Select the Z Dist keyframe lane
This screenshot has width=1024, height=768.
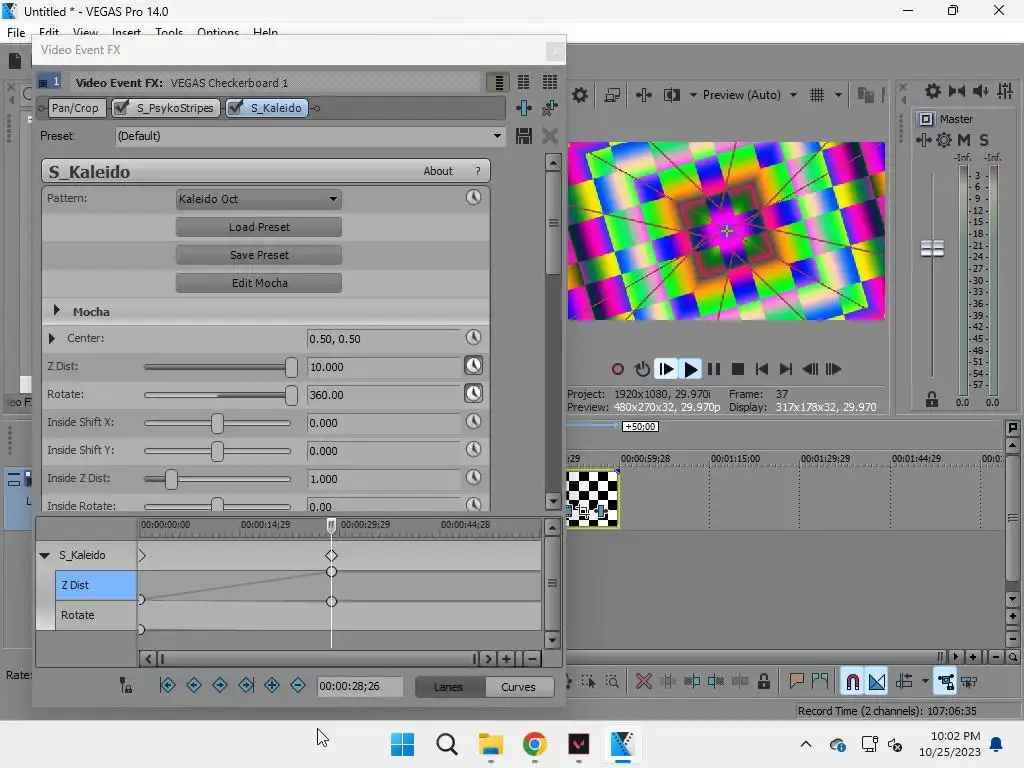tap(96, 585)
